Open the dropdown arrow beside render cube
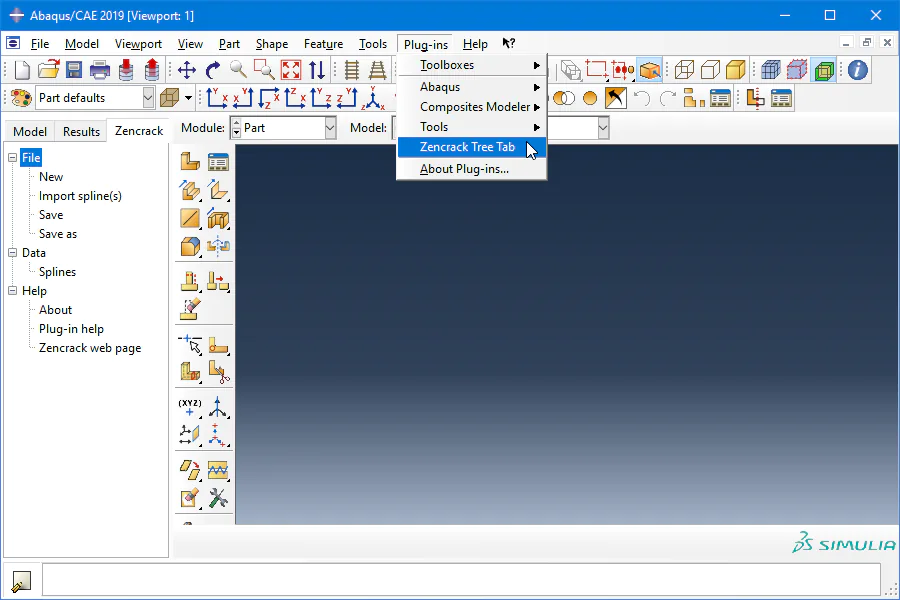 click(x=188, y=98)
